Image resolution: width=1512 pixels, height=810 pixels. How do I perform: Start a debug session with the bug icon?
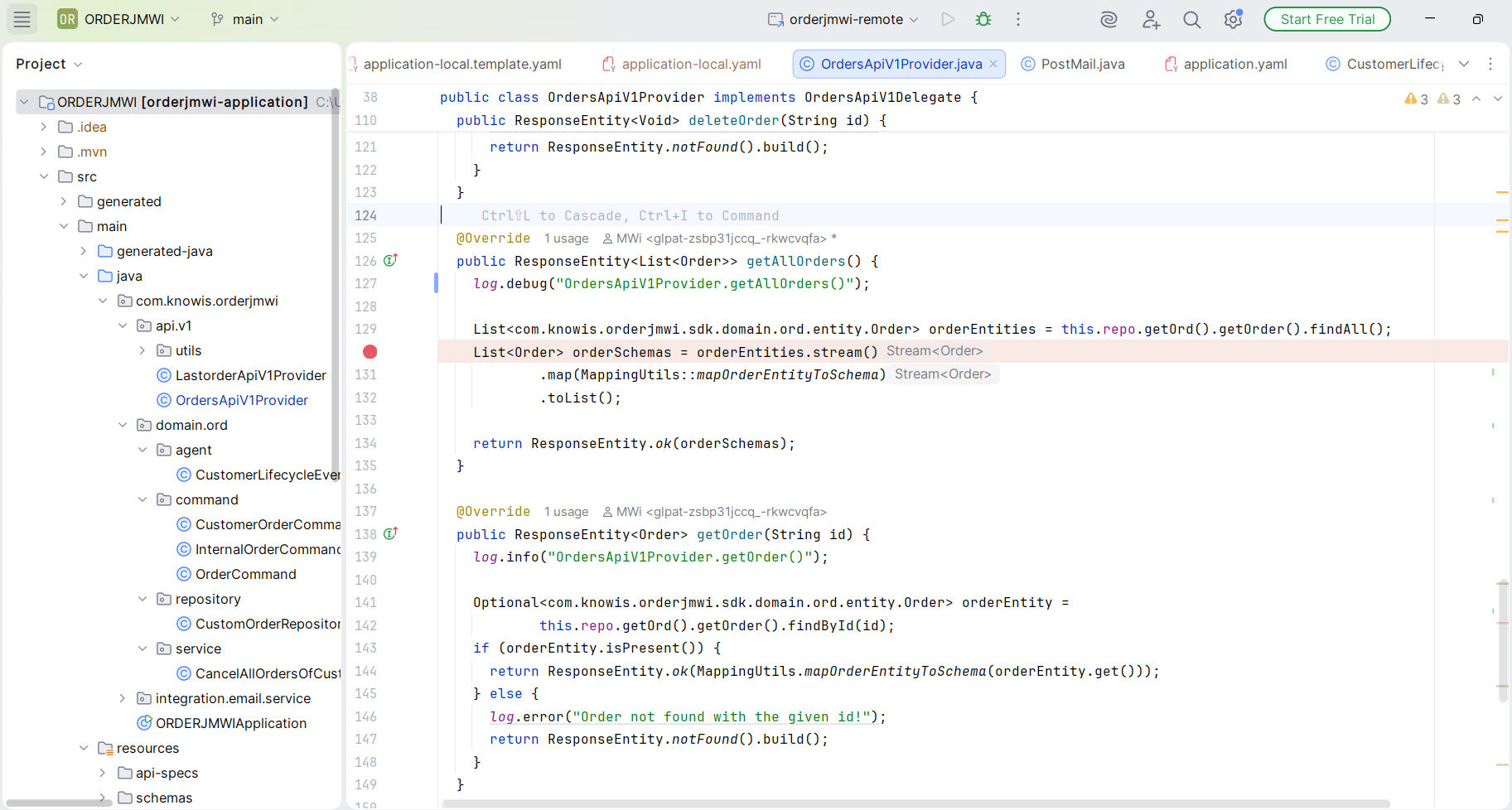point(984,19)
